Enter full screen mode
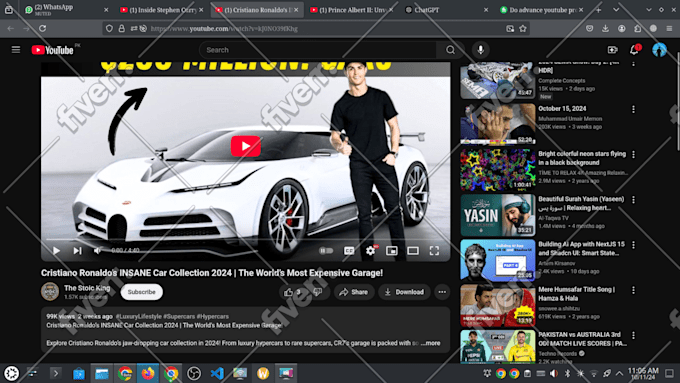Image resolution: width=680 pixels, height=383 pixels. (434, 251)
